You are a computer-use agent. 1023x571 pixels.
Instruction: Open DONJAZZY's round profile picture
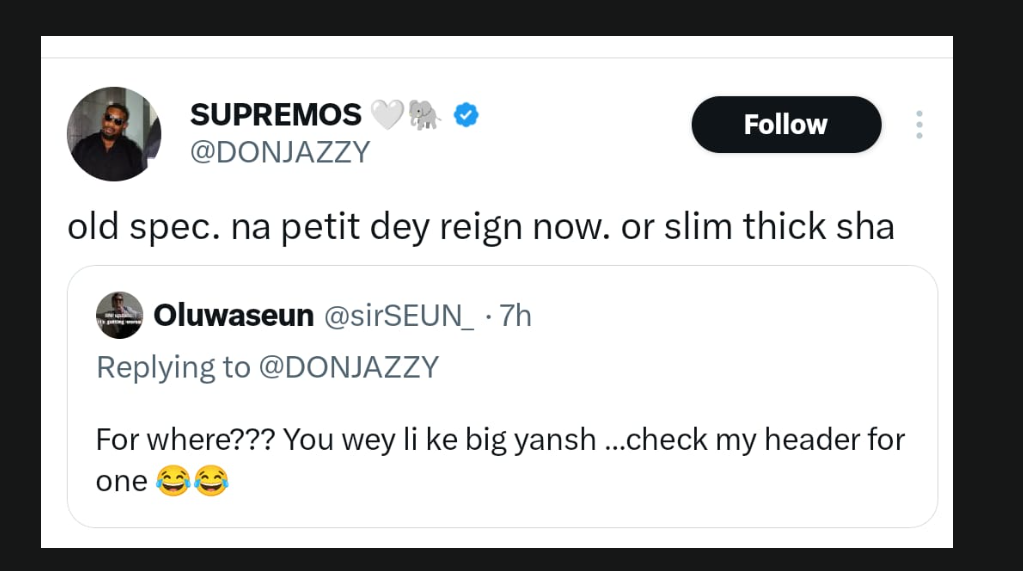pyautogui.click(x=113, y=134)
